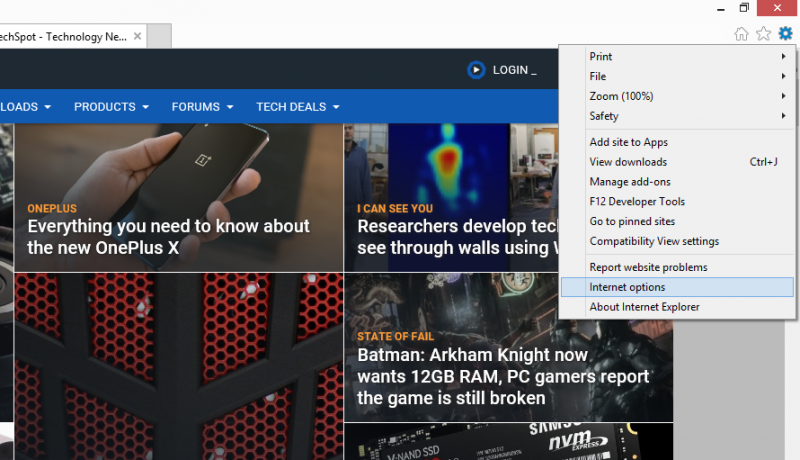Open the OnePlus X article headline
Screen dimensions: 800x460
(168, 237)
